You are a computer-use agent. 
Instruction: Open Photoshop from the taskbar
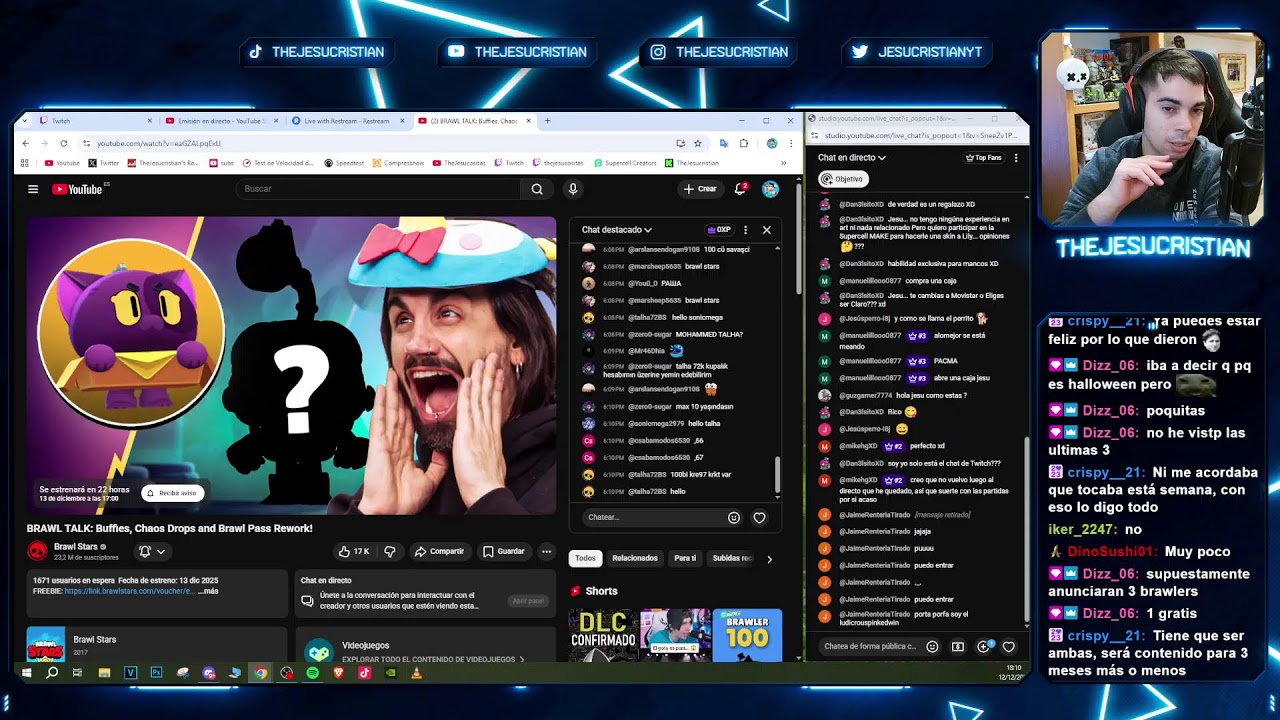click(156, 673)
